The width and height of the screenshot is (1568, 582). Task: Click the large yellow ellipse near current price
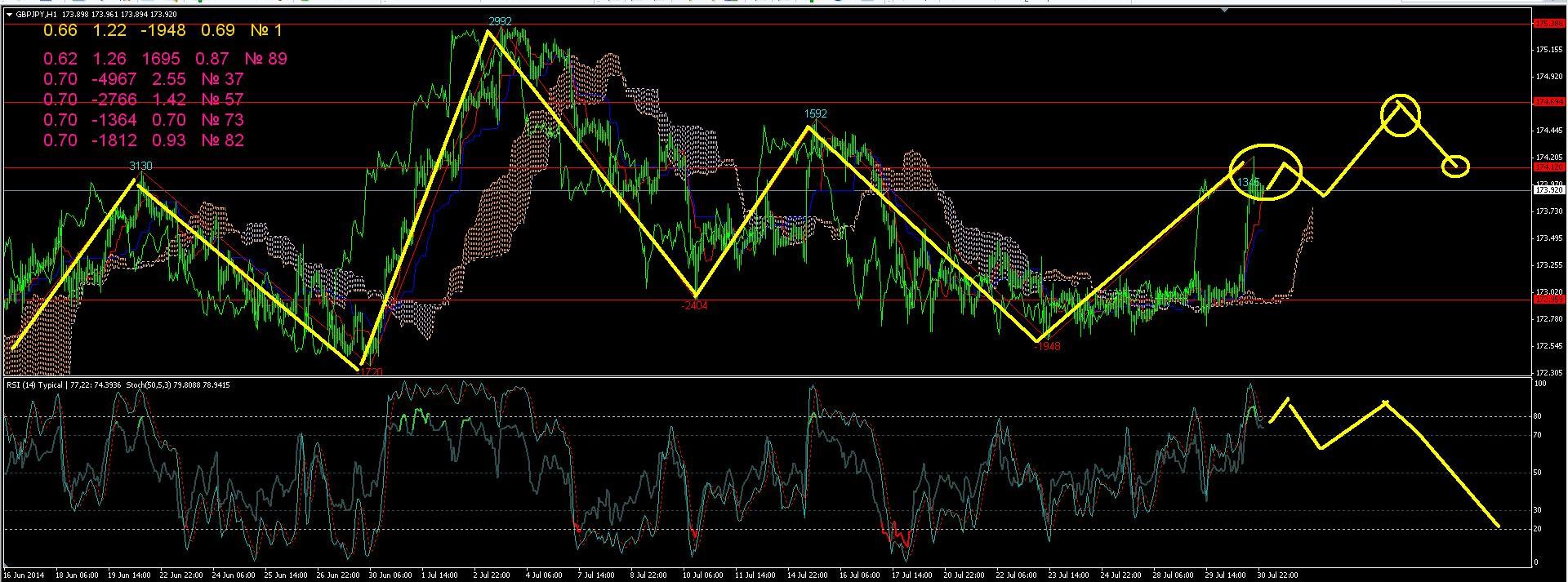tap(1266, 171)
